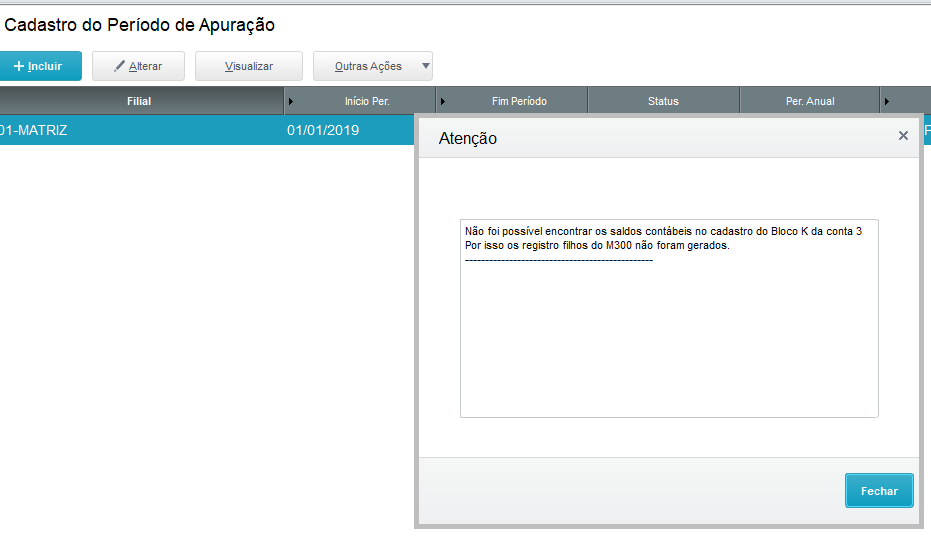This screenshot has width=931, height=540.
Task: Click the Alterar button
Action: click(138, 66)
